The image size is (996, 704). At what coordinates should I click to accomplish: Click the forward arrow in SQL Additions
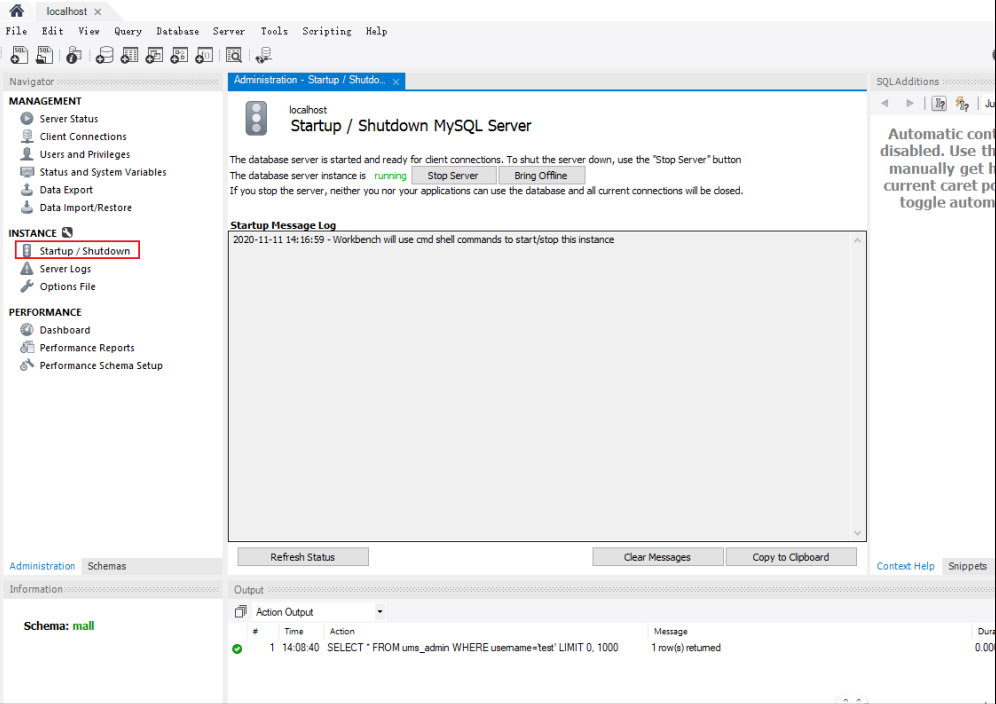click(x=910, y=103)
